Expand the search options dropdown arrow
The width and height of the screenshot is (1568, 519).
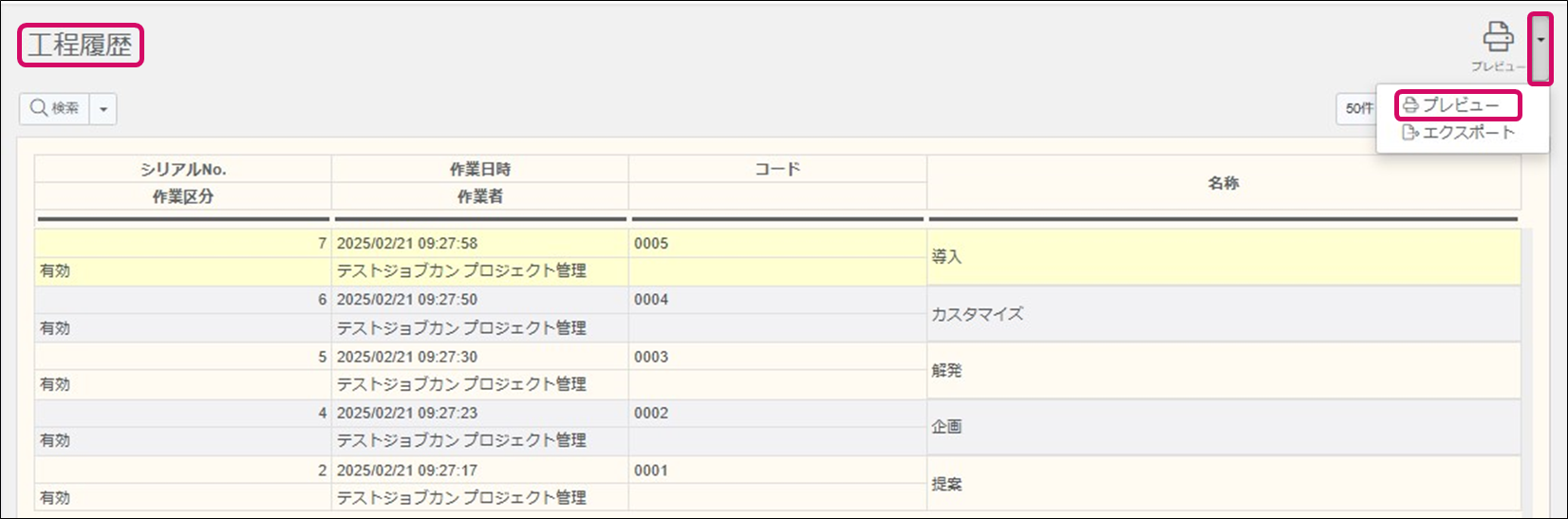click(x=103, y=109)
